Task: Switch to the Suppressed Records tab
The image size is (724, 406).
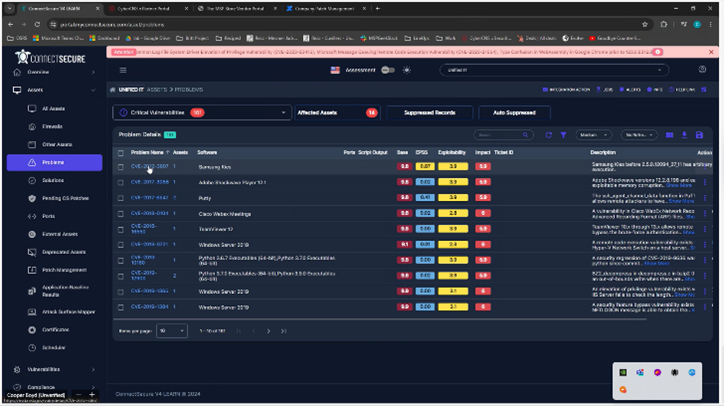Action: pos(430,113)
